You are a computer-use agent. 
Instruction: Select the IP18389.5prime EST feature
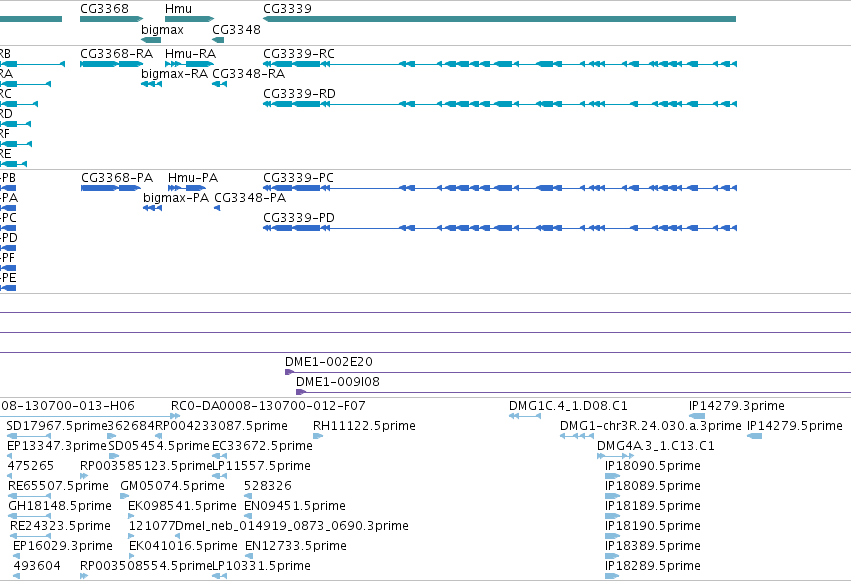[x=612, y=557]
